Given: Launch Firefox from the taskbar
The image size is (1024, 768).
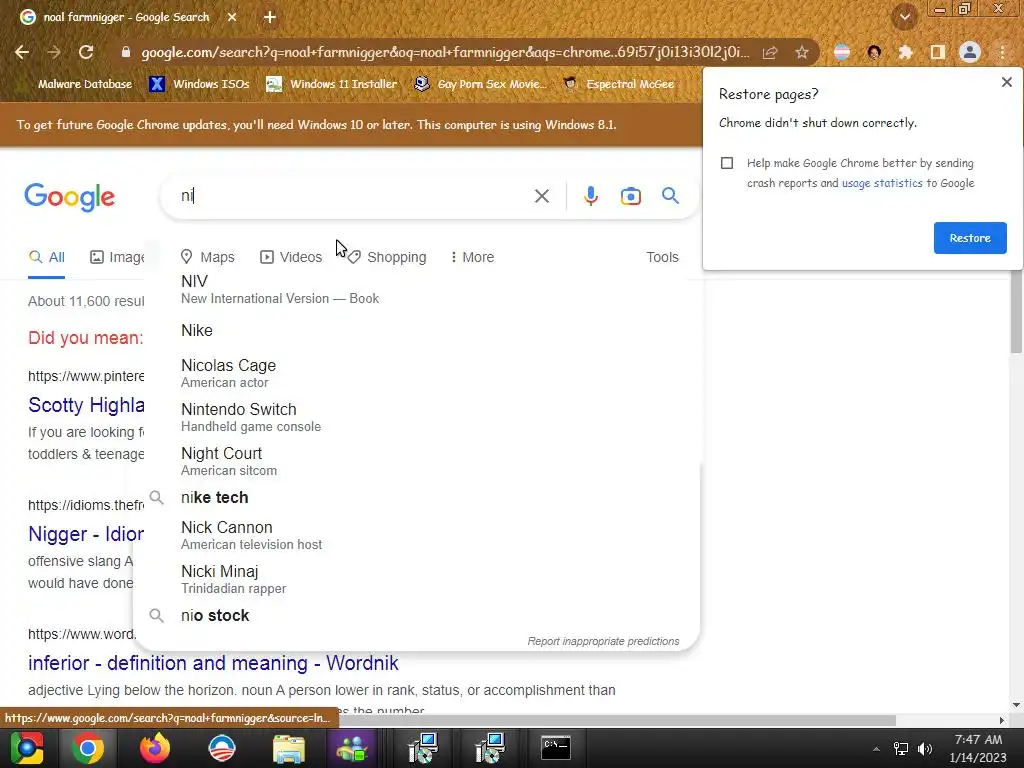Looking at the screenshot, I should [155, 748].
